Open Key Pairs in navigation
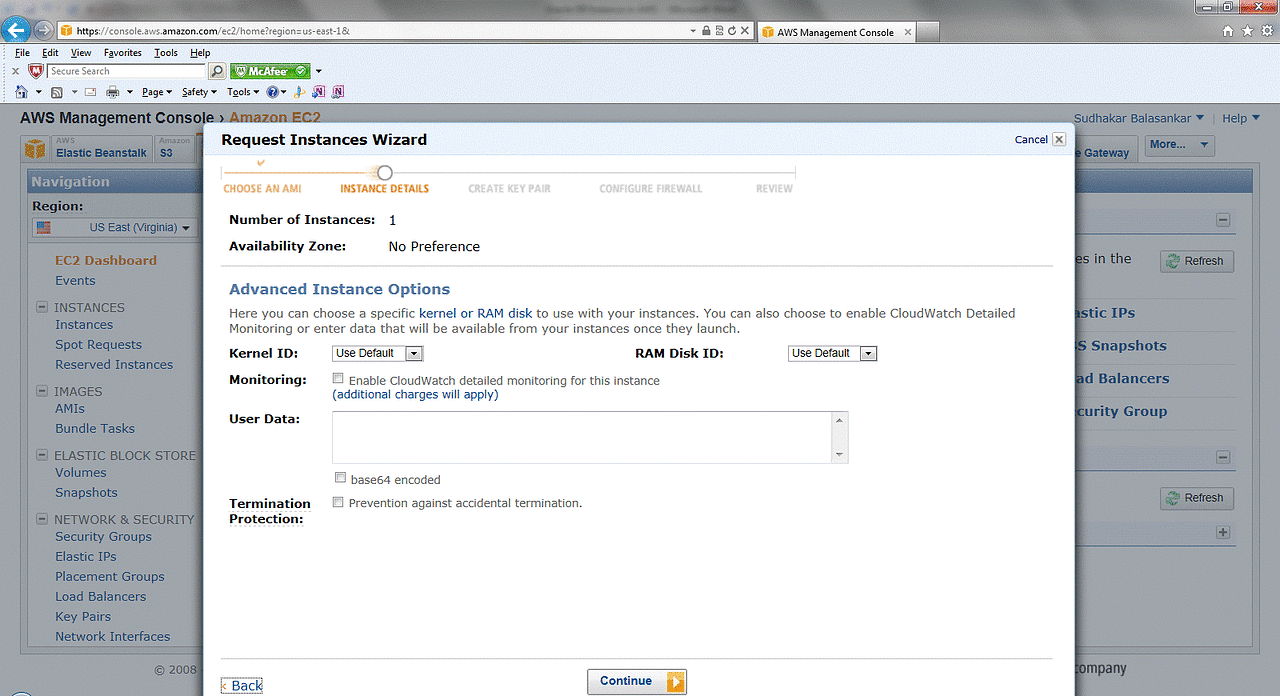The width and height of the screenshot is (1280, 696). [83, 617]
